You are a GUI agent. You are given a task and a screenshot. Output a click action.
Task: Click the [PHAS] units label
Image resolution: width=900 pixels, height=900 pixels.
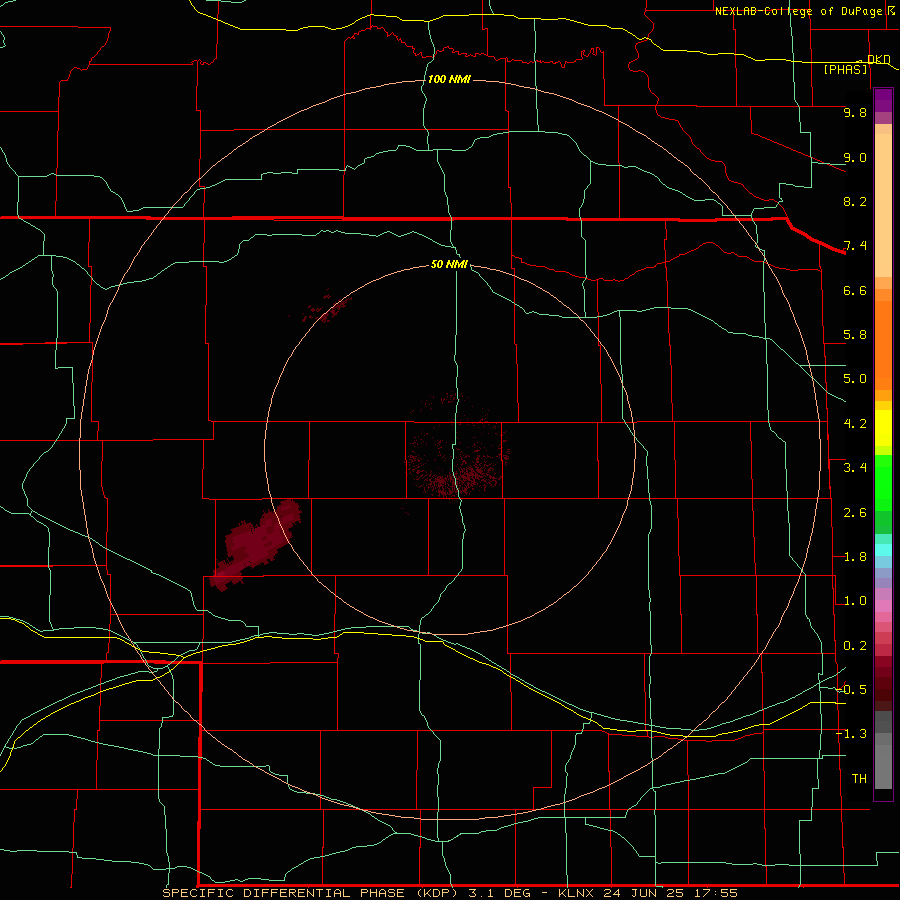(x=845, y=70)
